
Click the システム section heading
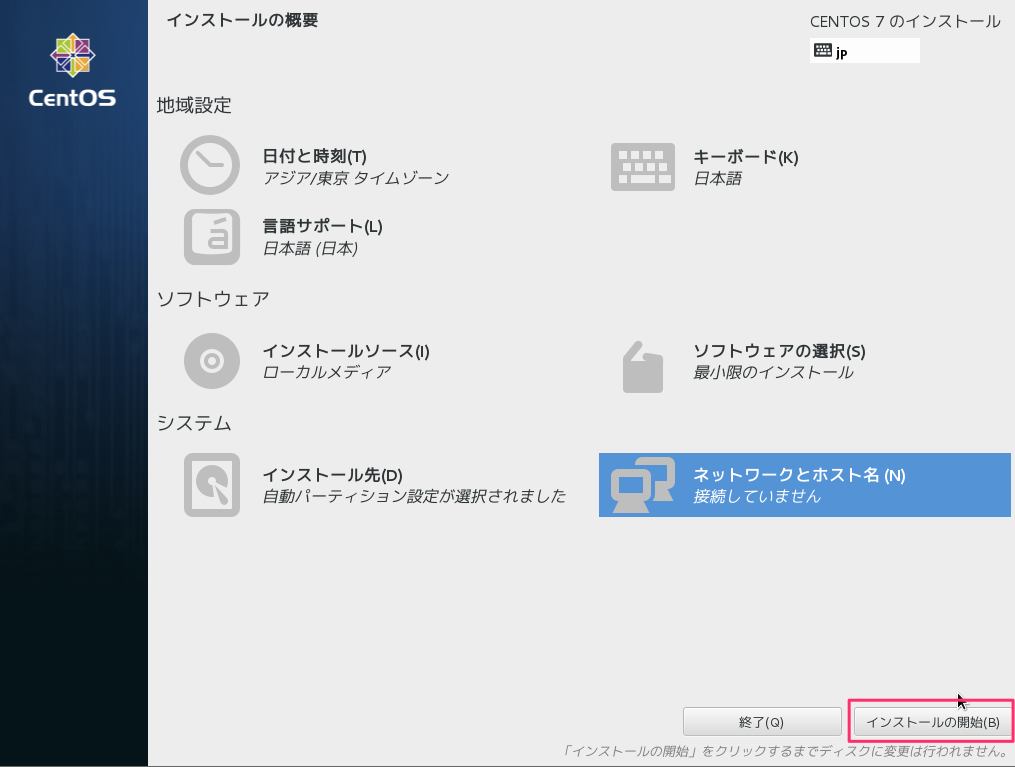pyautogui.click(x=194, y=423)
